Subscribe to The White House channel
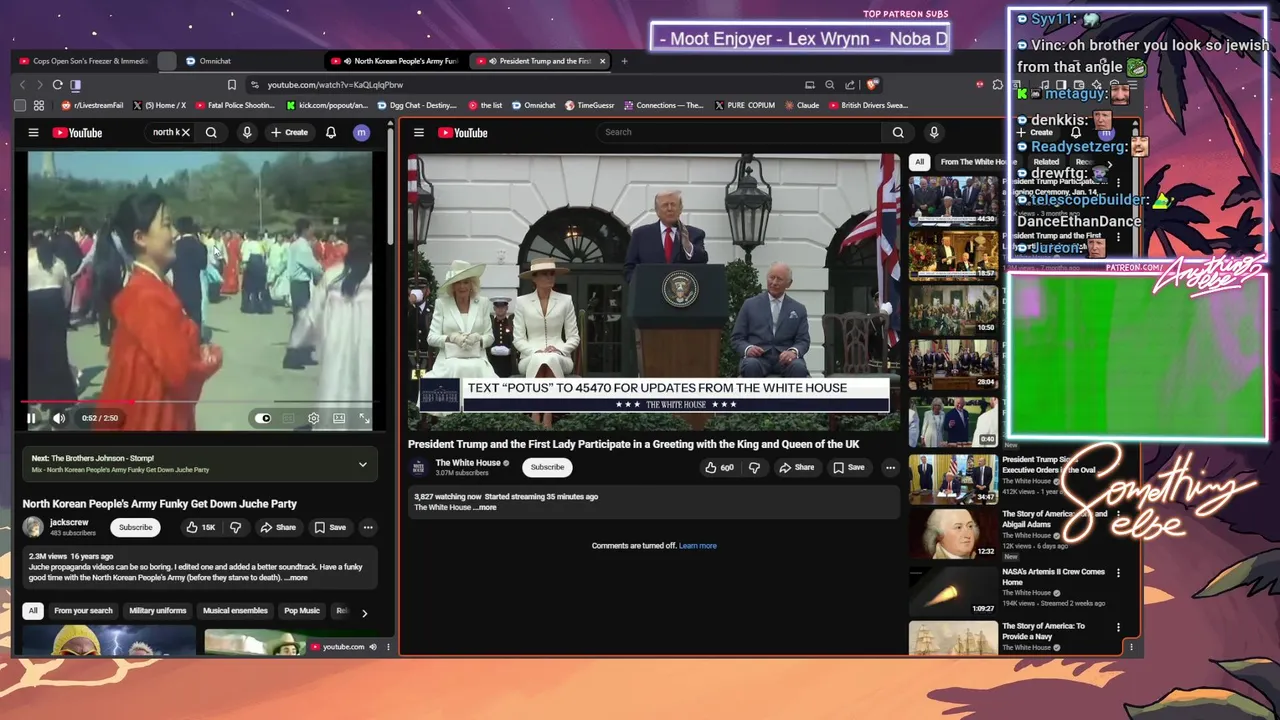 (x=547, y=467)
